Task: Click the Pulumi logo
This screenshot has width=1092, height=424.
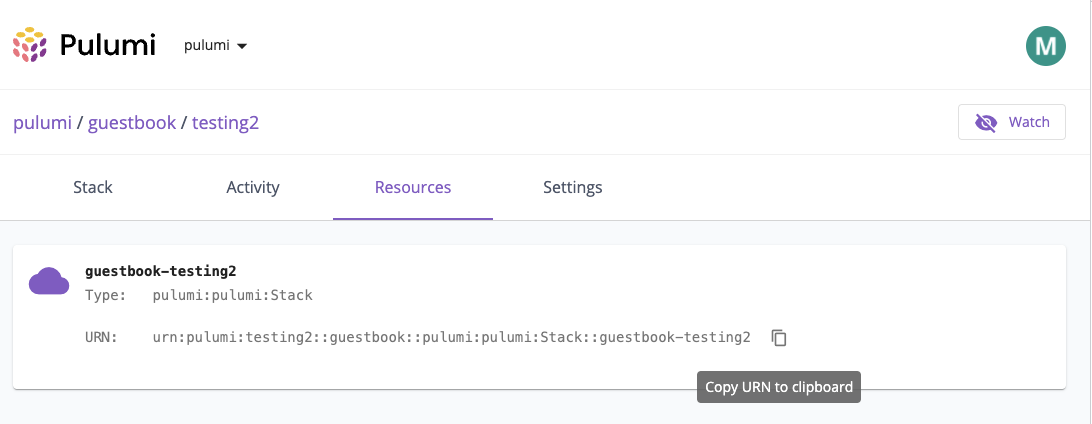Action: point(84,46)
